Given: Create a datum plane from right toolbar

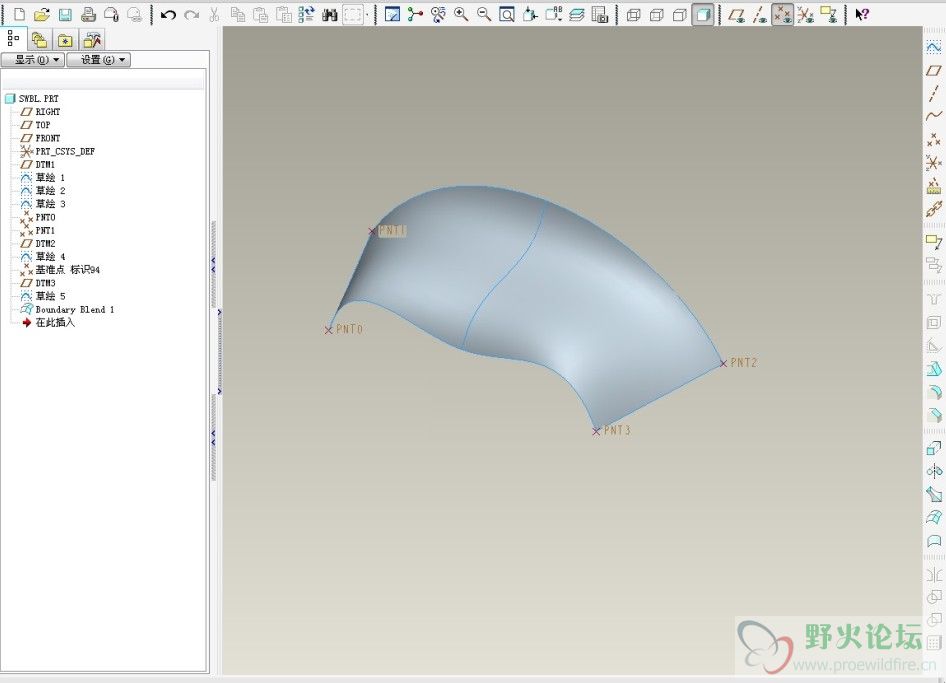Looking at the screenshot, I should point(933,71).
